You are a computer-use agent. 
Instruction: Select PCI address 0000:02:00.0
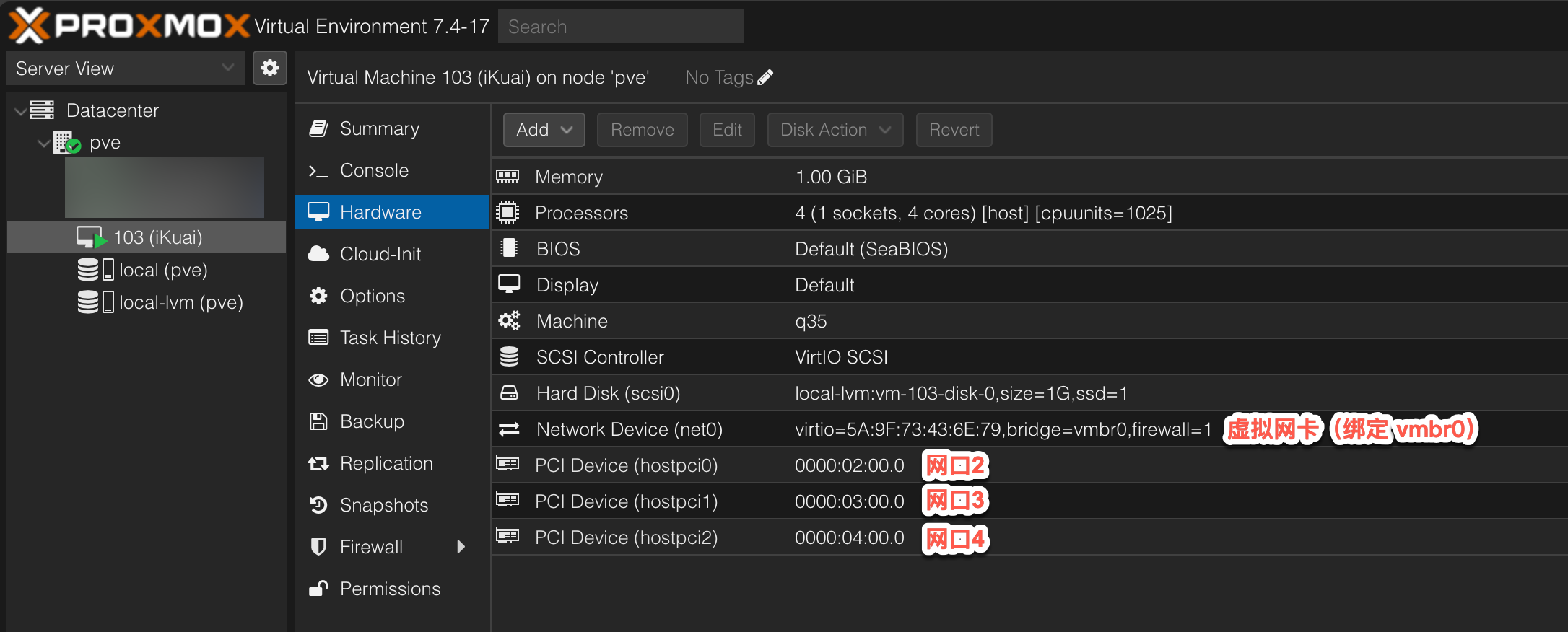pyautogui.click(x=849, y=465)
